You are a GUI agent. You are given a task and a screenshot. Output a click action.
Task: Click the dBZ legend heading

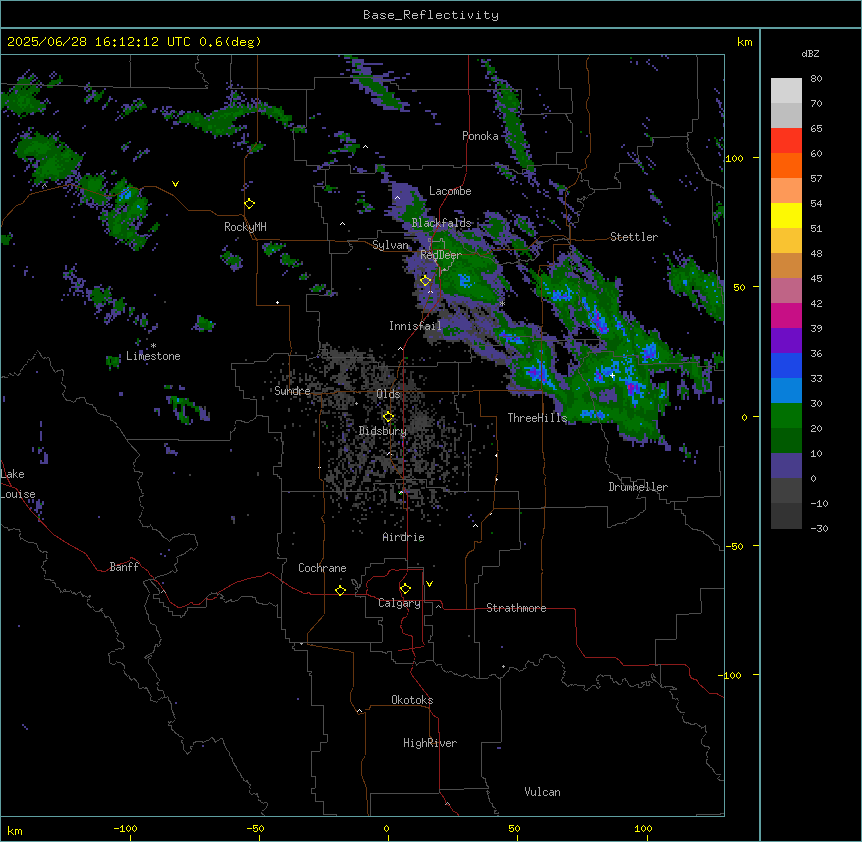click(810, 54)
